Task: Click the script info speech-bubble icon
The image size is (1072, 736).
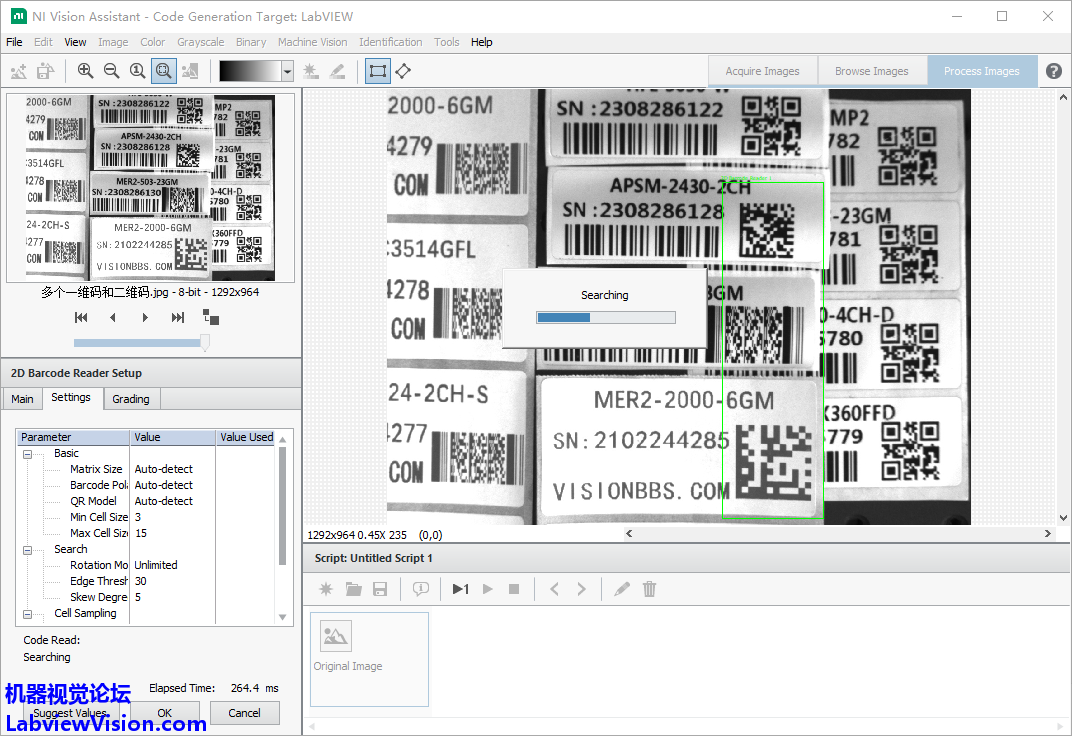Action: tap(420, 589)
